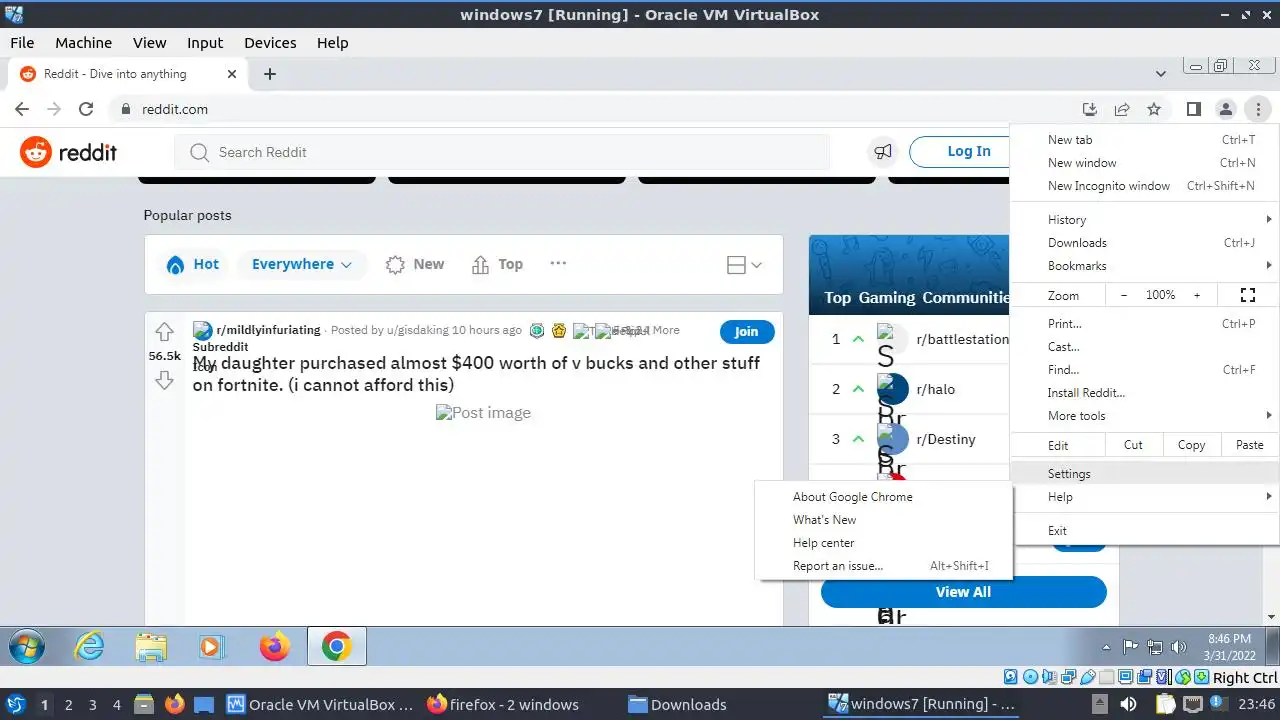Viewport: 1280px width, 720px height.
Task: Choose Settings in Chrome menu
Action: (x=1145, y=474)
